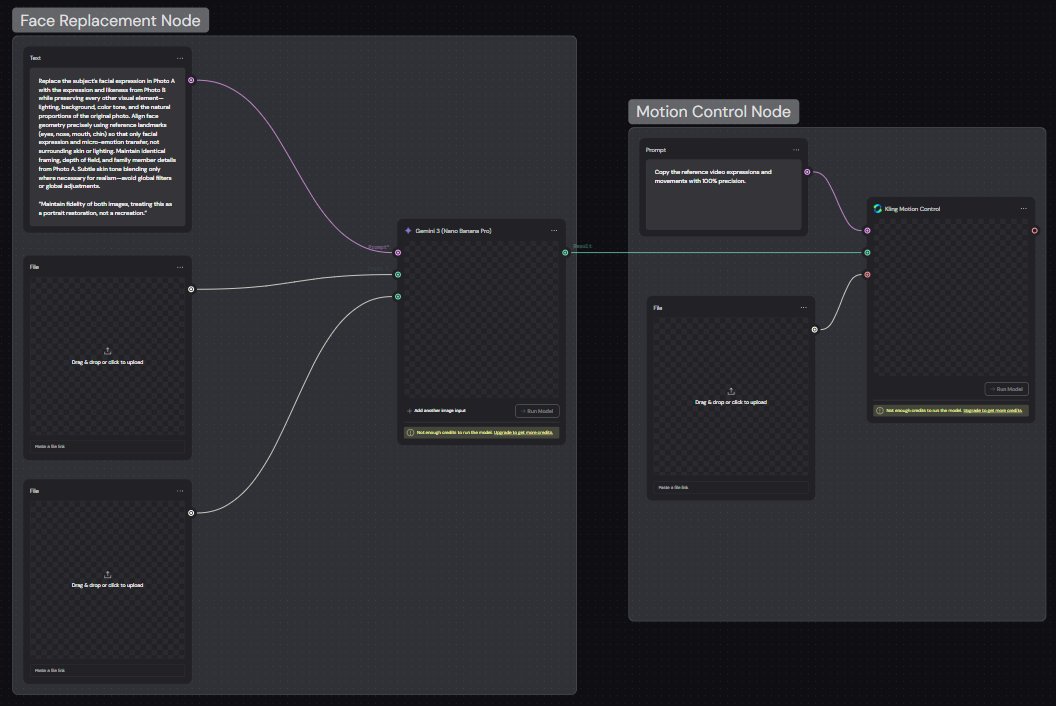
Task: Click the info icon in Kling's credits warning
Action: pyautogui.click(x=880, y=410)
